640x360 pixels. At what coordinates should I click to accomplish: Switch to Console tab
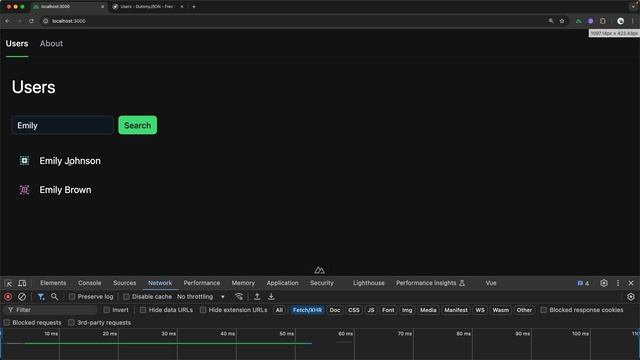(89, 283)
